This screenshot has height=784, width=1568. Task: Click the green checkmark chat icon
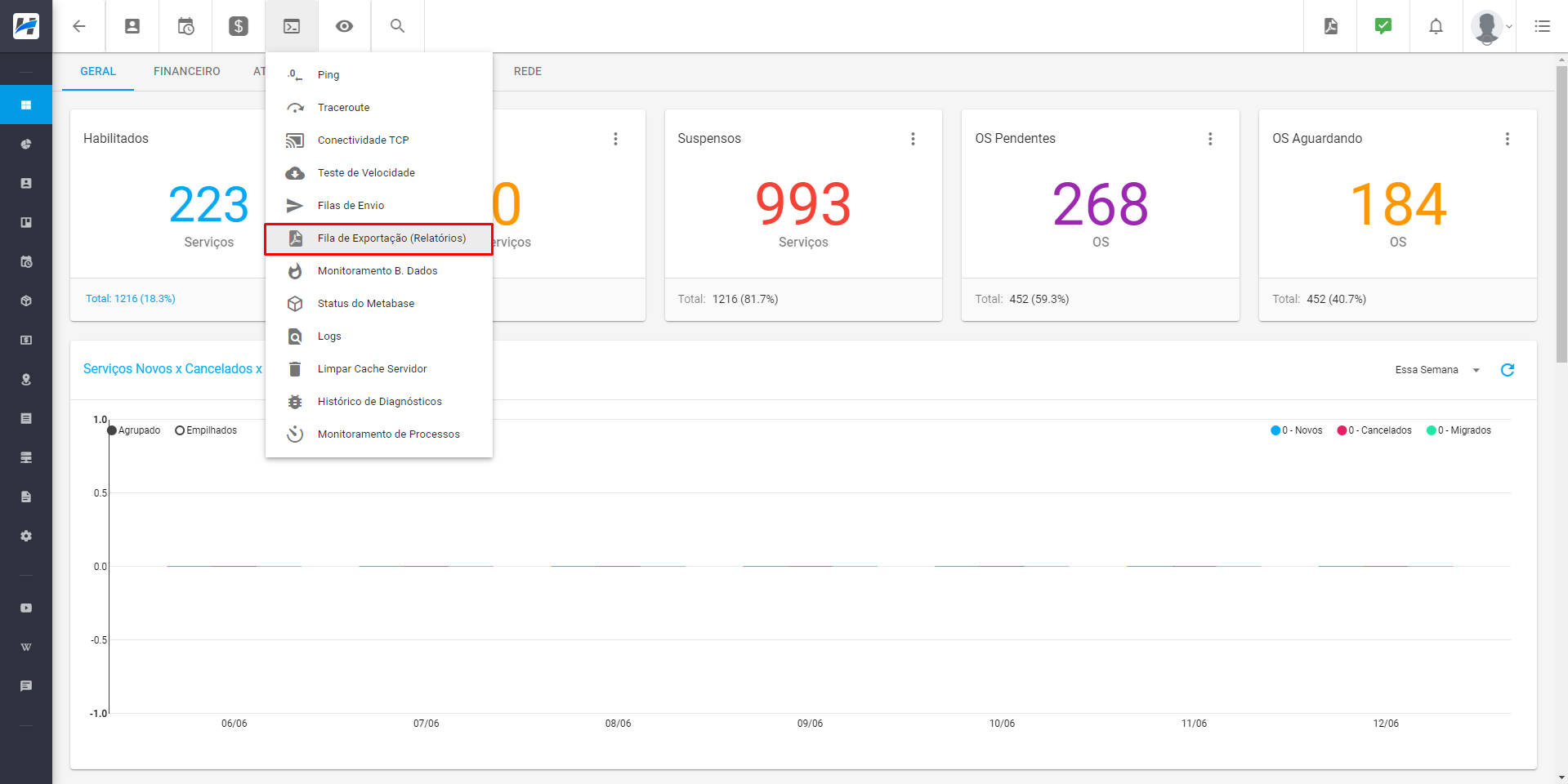(1383, 26)
